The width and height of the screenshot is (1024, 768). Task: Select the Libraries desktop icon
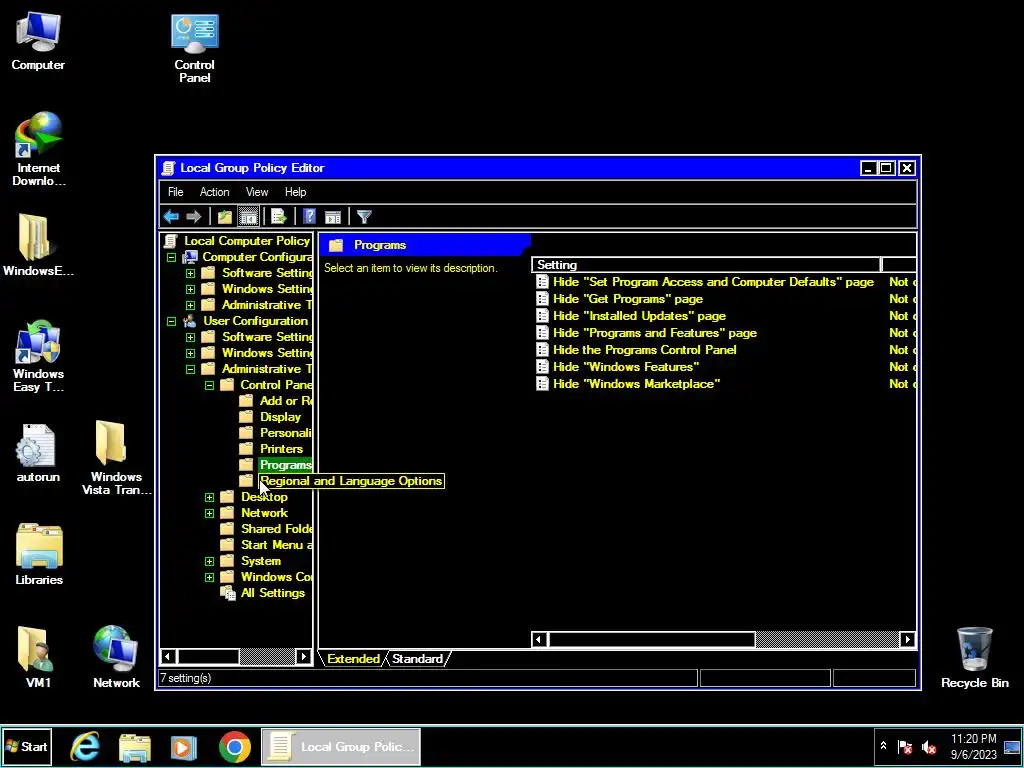point(39,554)
